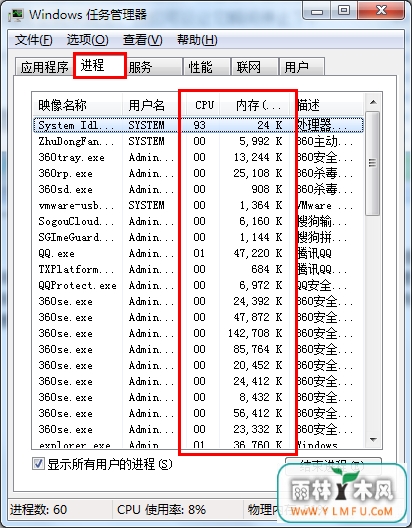Switch to the 进程 tab
The width and height of the screenshot is (412, 528).
click(x=100, y=65)
